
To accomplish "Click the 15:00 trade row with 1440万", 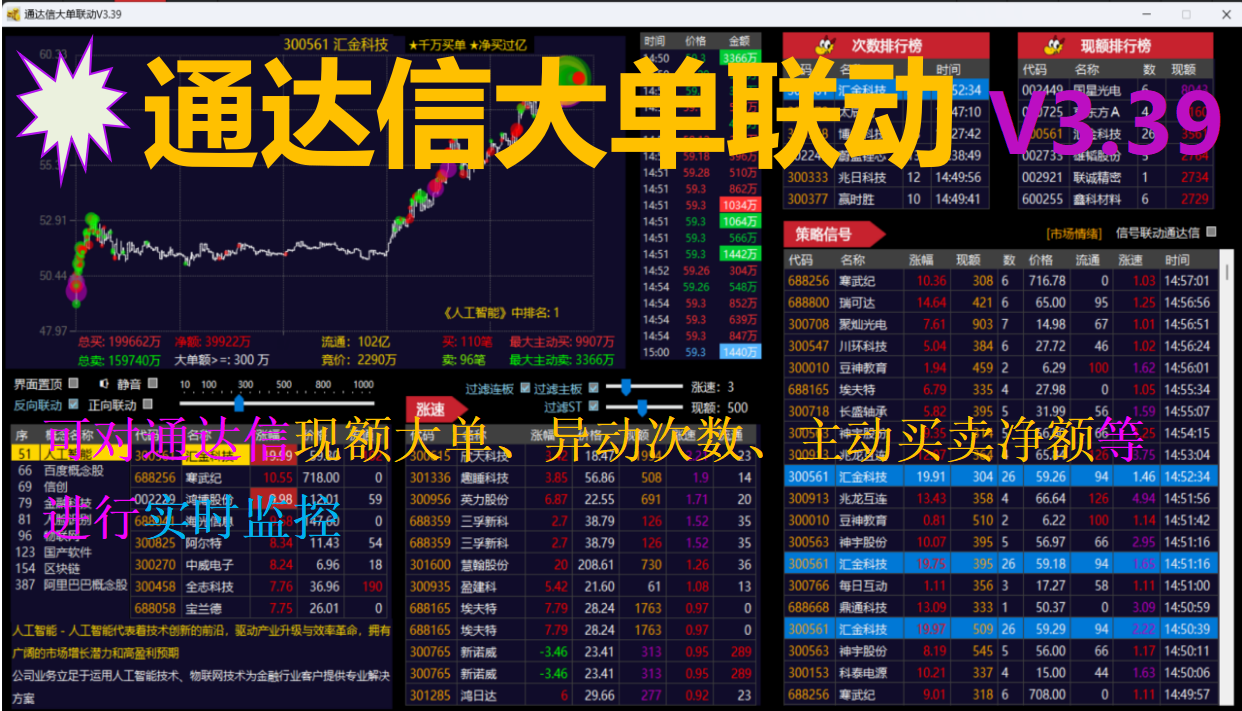I will click(x=701, y=352).
